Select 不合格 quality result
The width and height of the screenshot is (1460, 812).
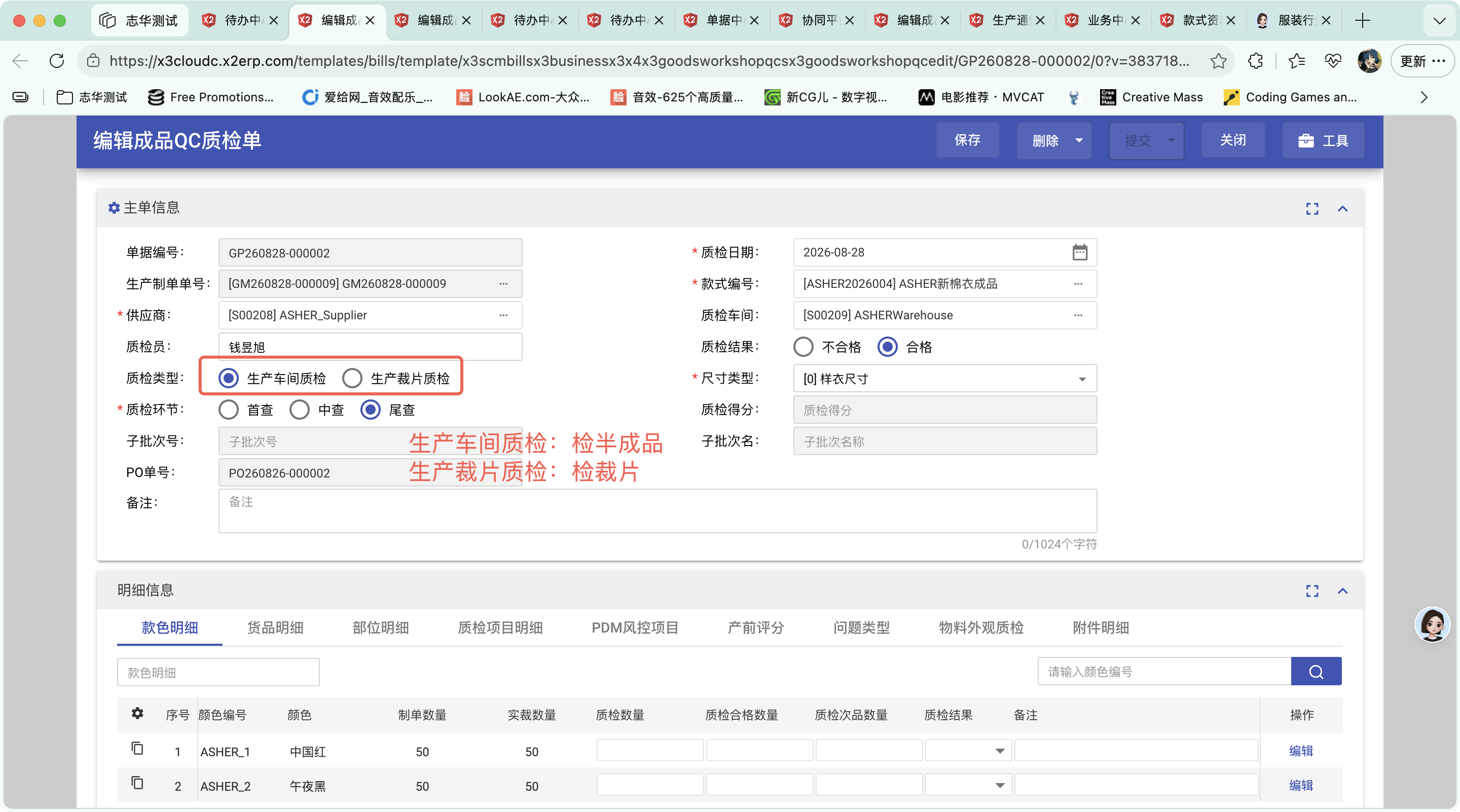803,347
